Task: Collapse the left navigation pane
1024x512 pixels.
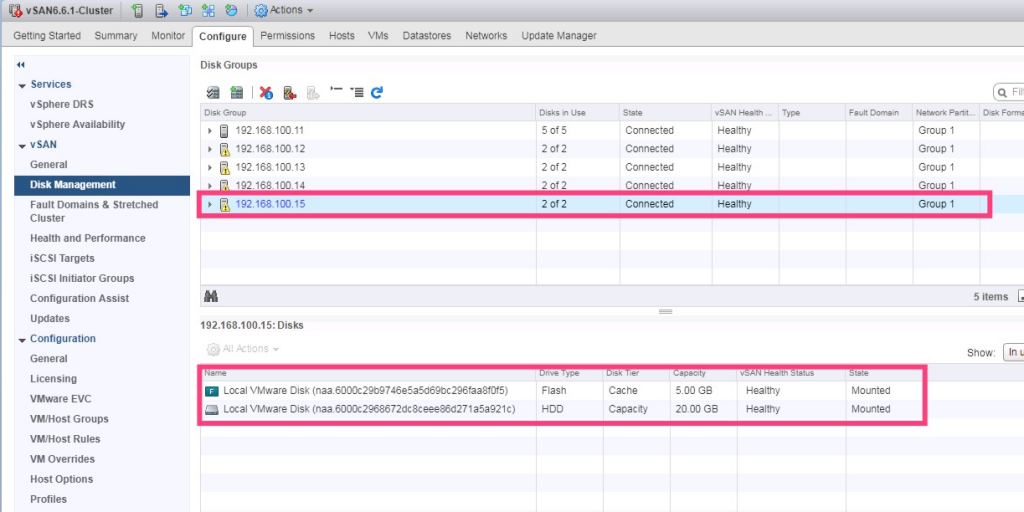Action: click(21, 65)
